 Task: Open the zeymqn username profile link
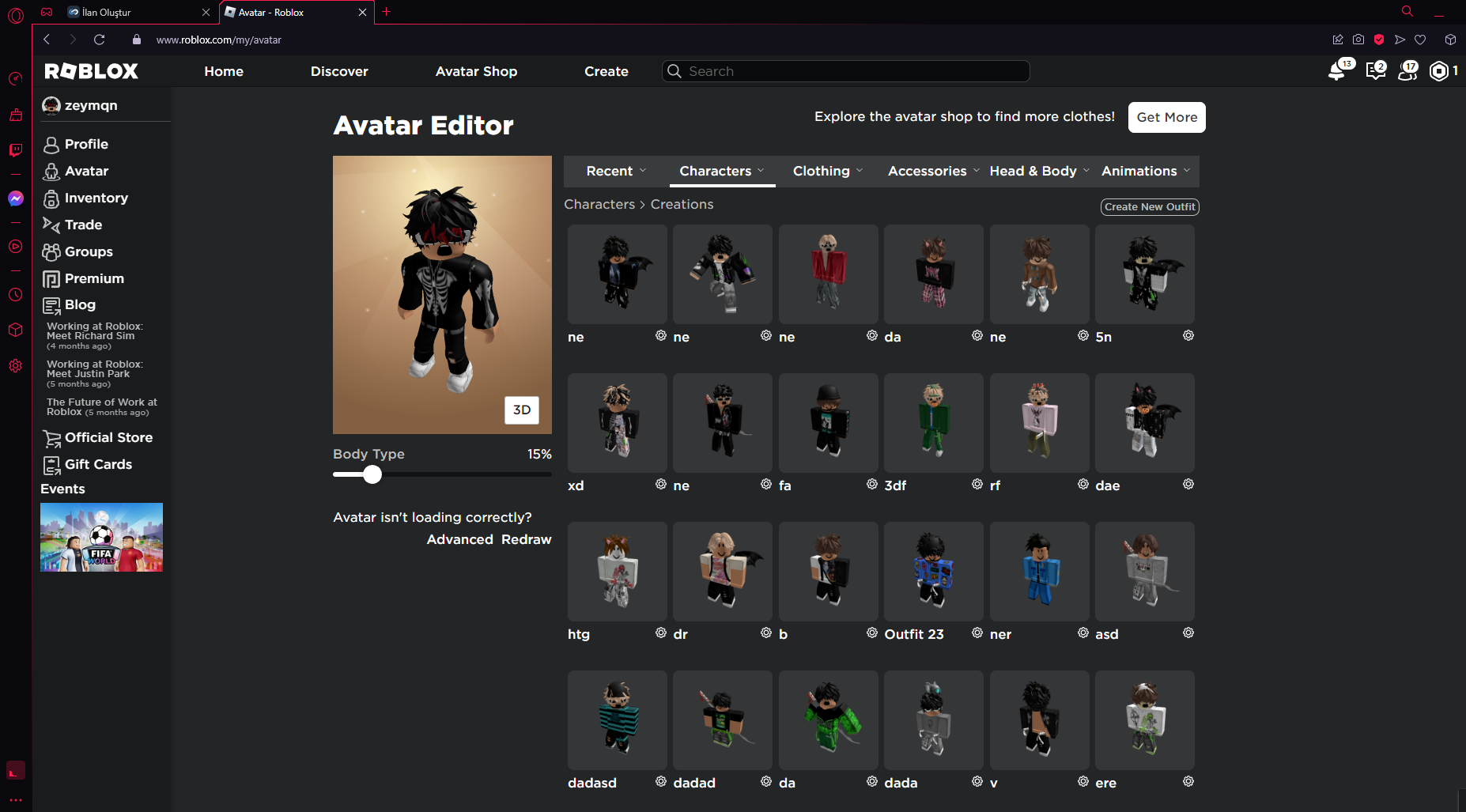coord(91,105)
